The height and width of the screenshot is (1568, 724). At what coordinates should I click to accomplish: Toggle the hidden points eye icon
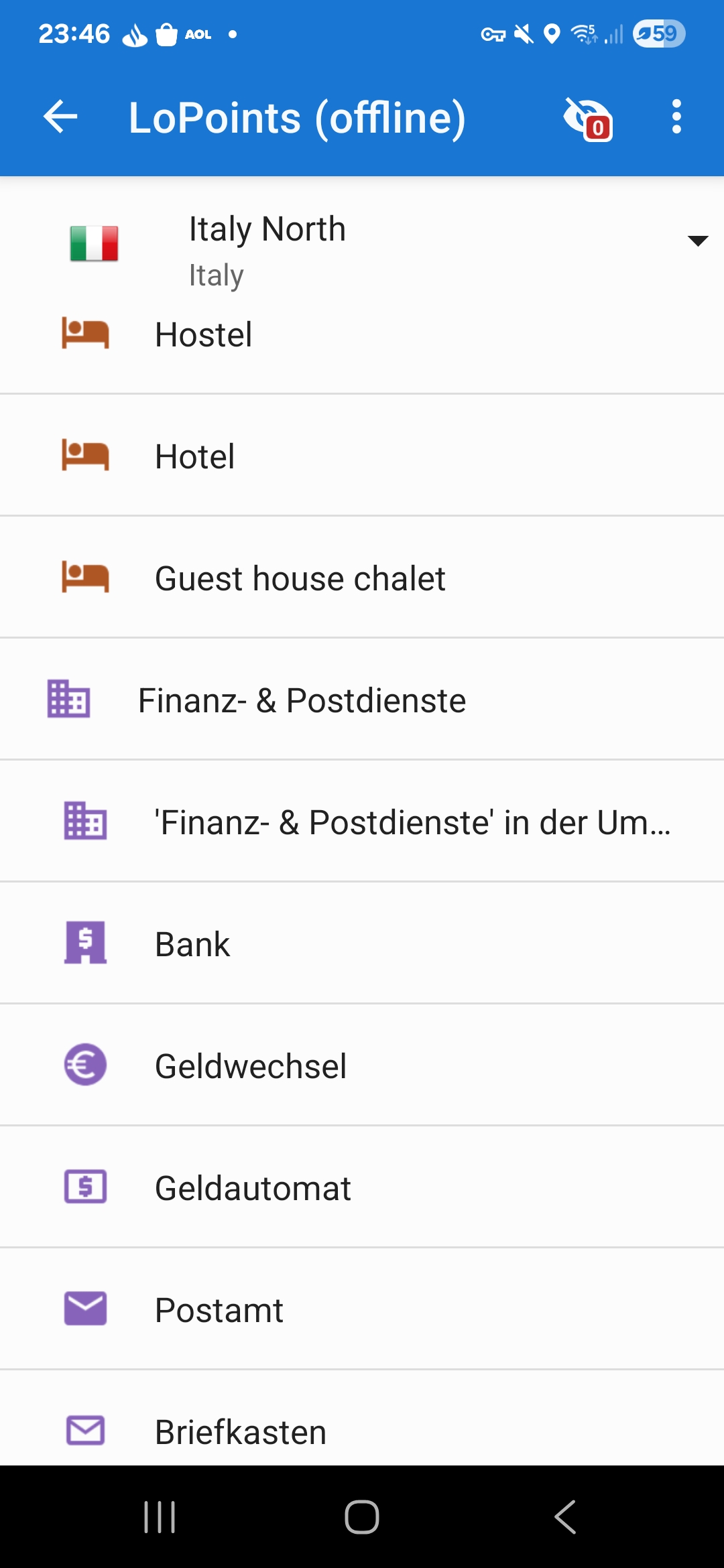(587, 117)
